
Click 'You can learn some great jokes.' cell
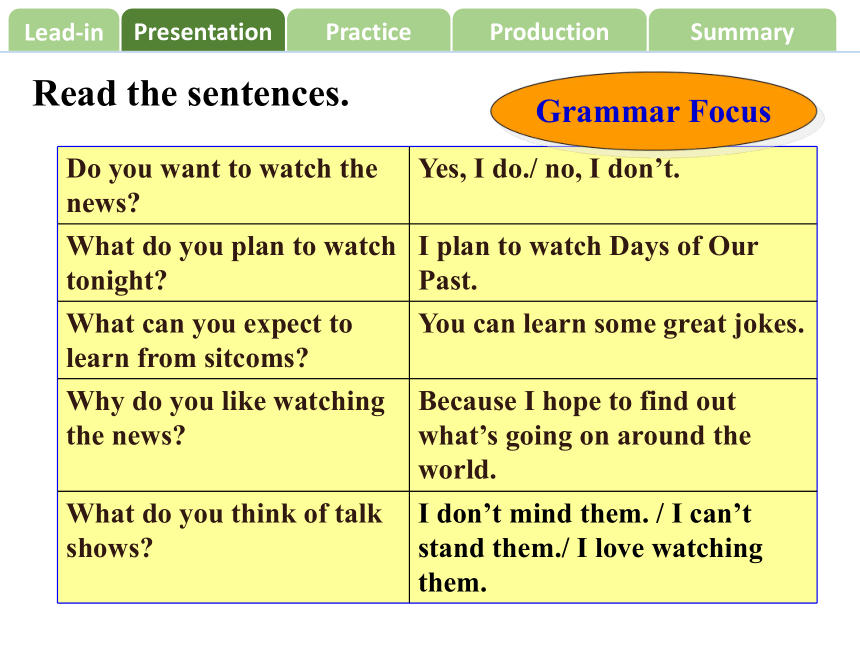coord(613,340)
